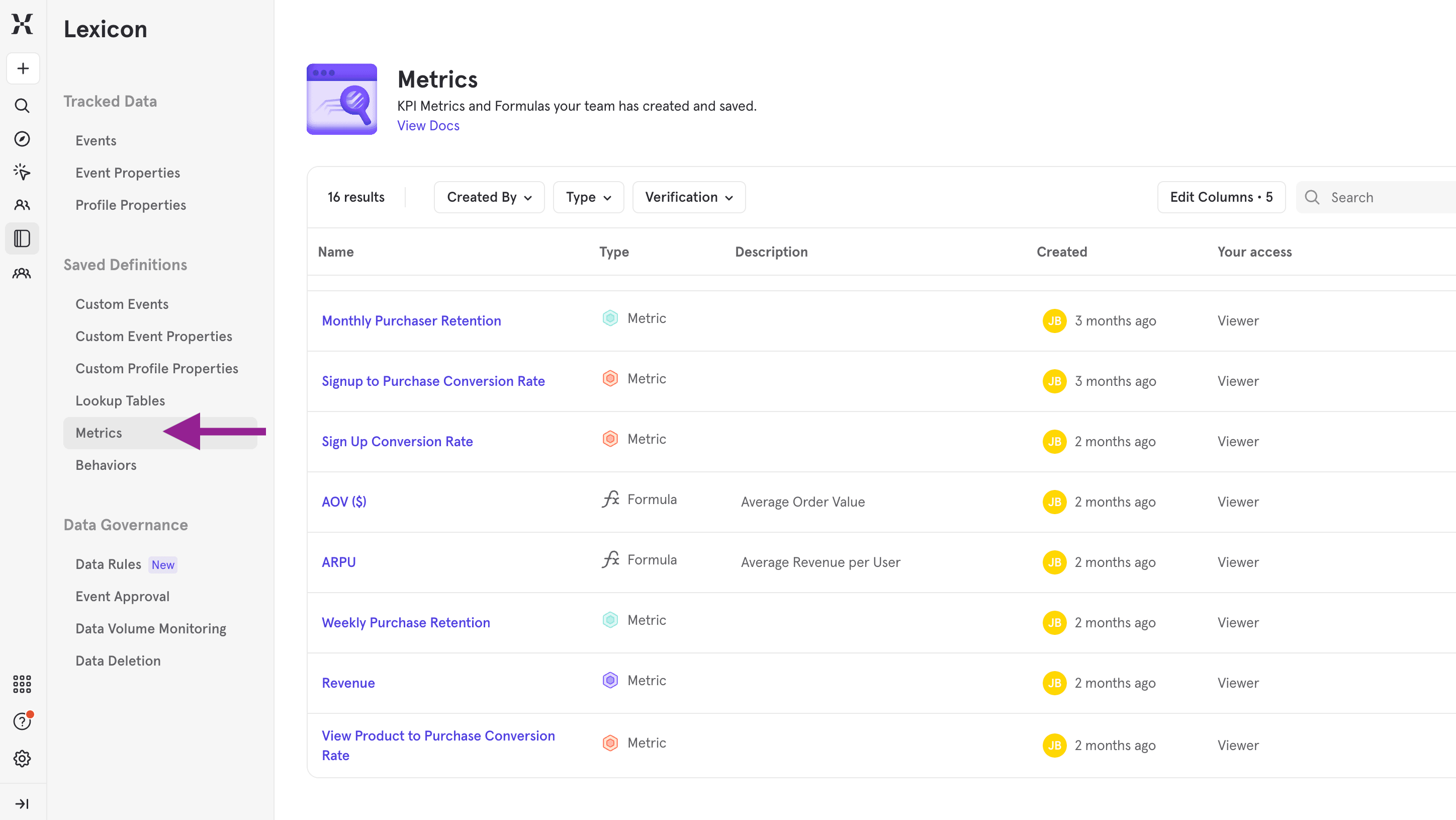
Task: Open the Users icon in rail
Action: click(22, 205)
